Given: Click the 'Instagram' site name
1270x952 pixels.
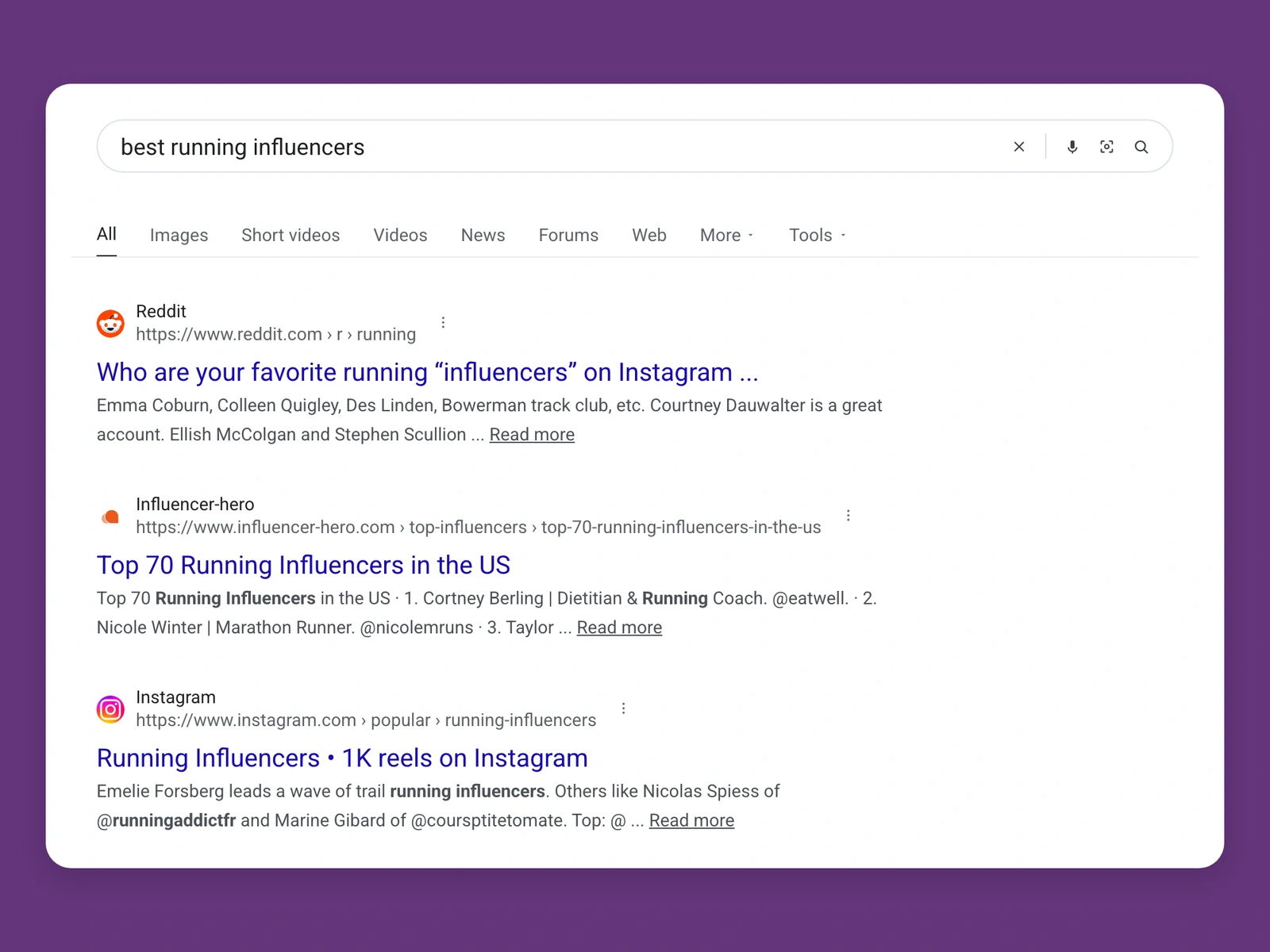Looking at the screenshot, I should pos(175,697).
